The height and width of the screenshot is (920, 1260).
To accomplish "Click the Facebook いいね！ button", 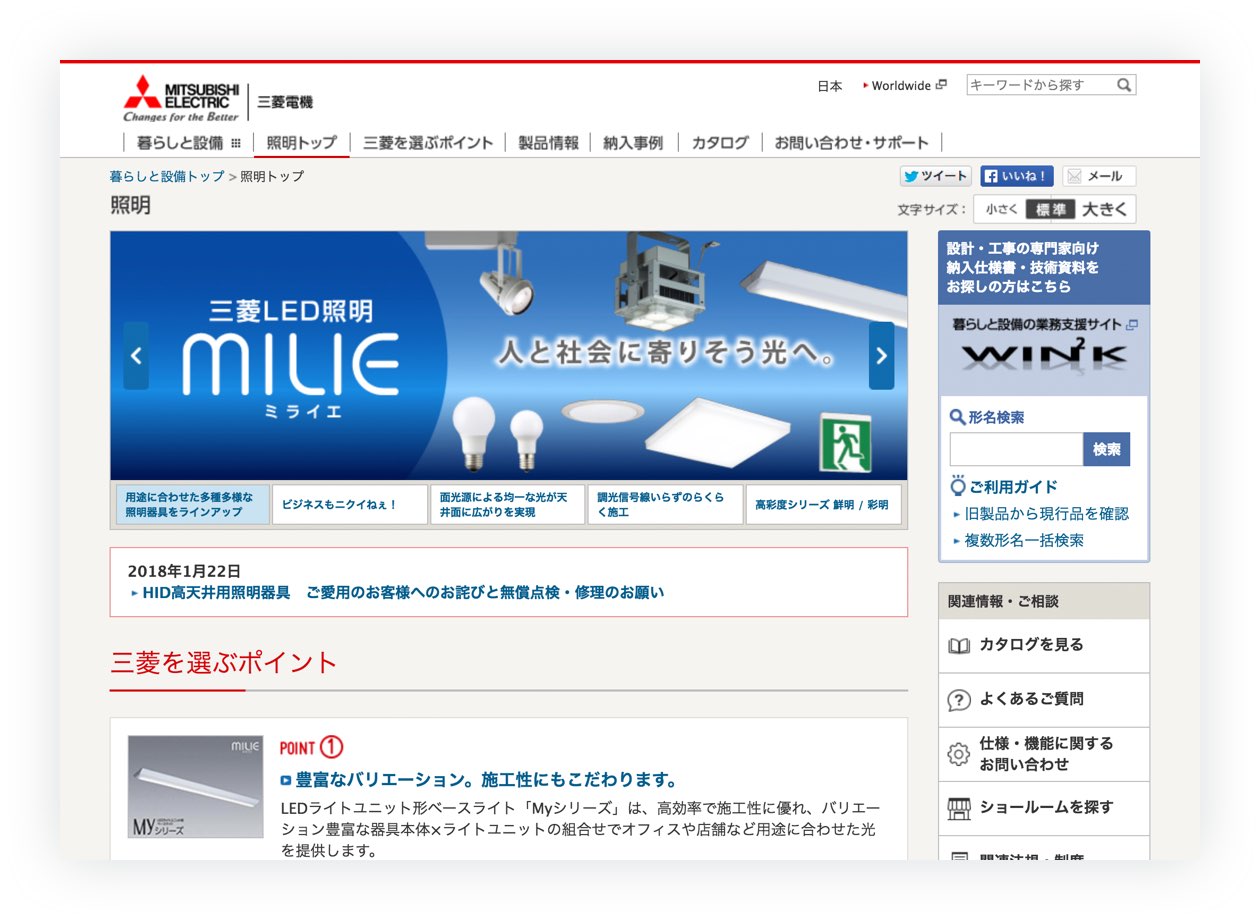I will click(x=1016, y=176).
